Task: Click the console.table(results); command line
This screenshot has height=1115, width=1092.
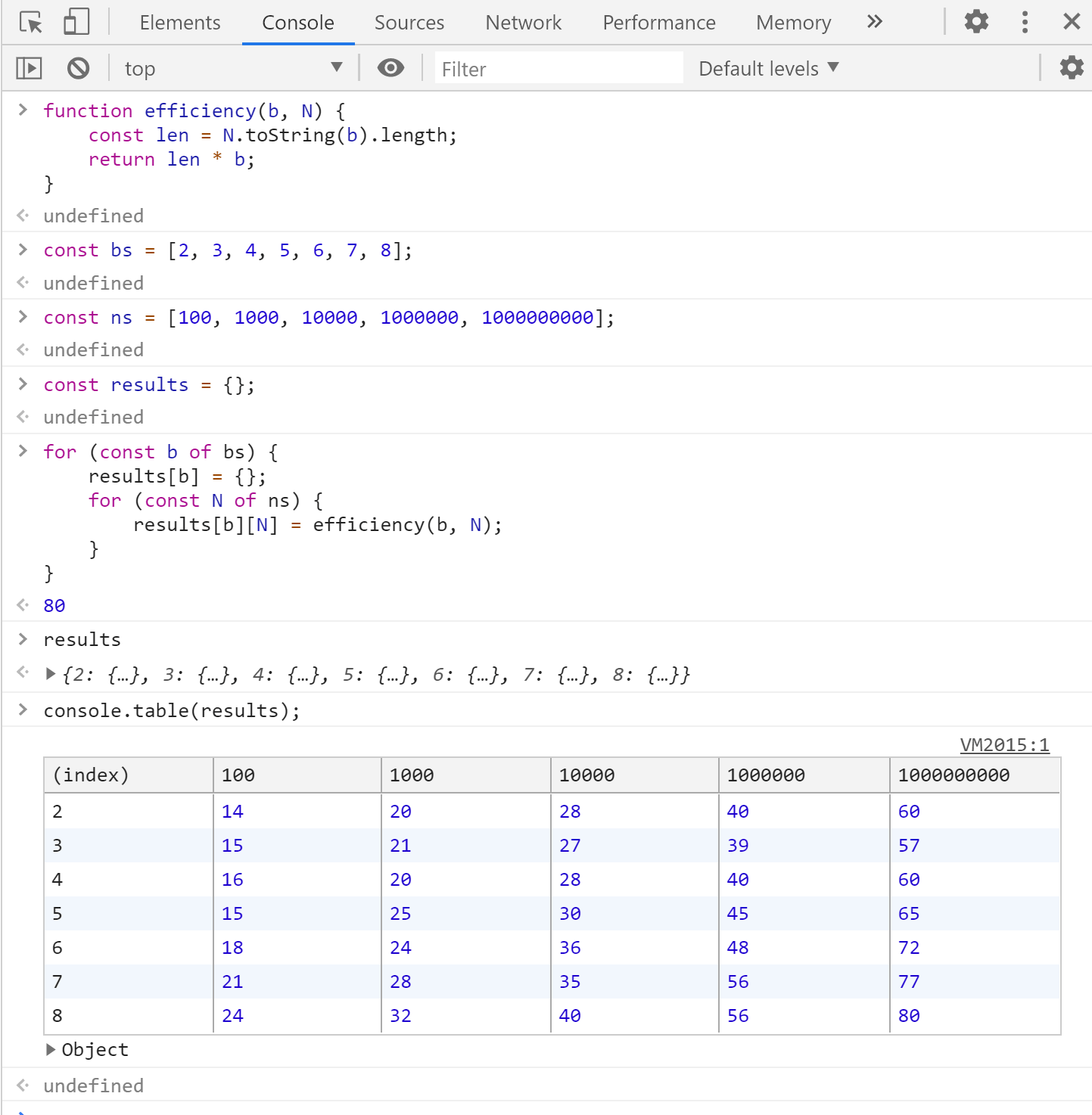Action: point(172,710)
